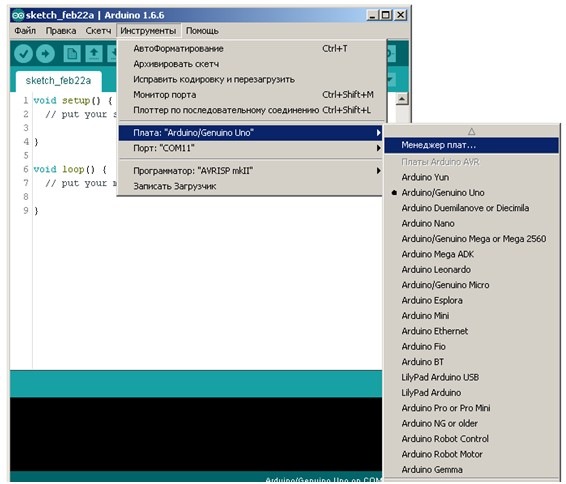
Task: Close the Arduino window
Action: (x=401, y=15)
